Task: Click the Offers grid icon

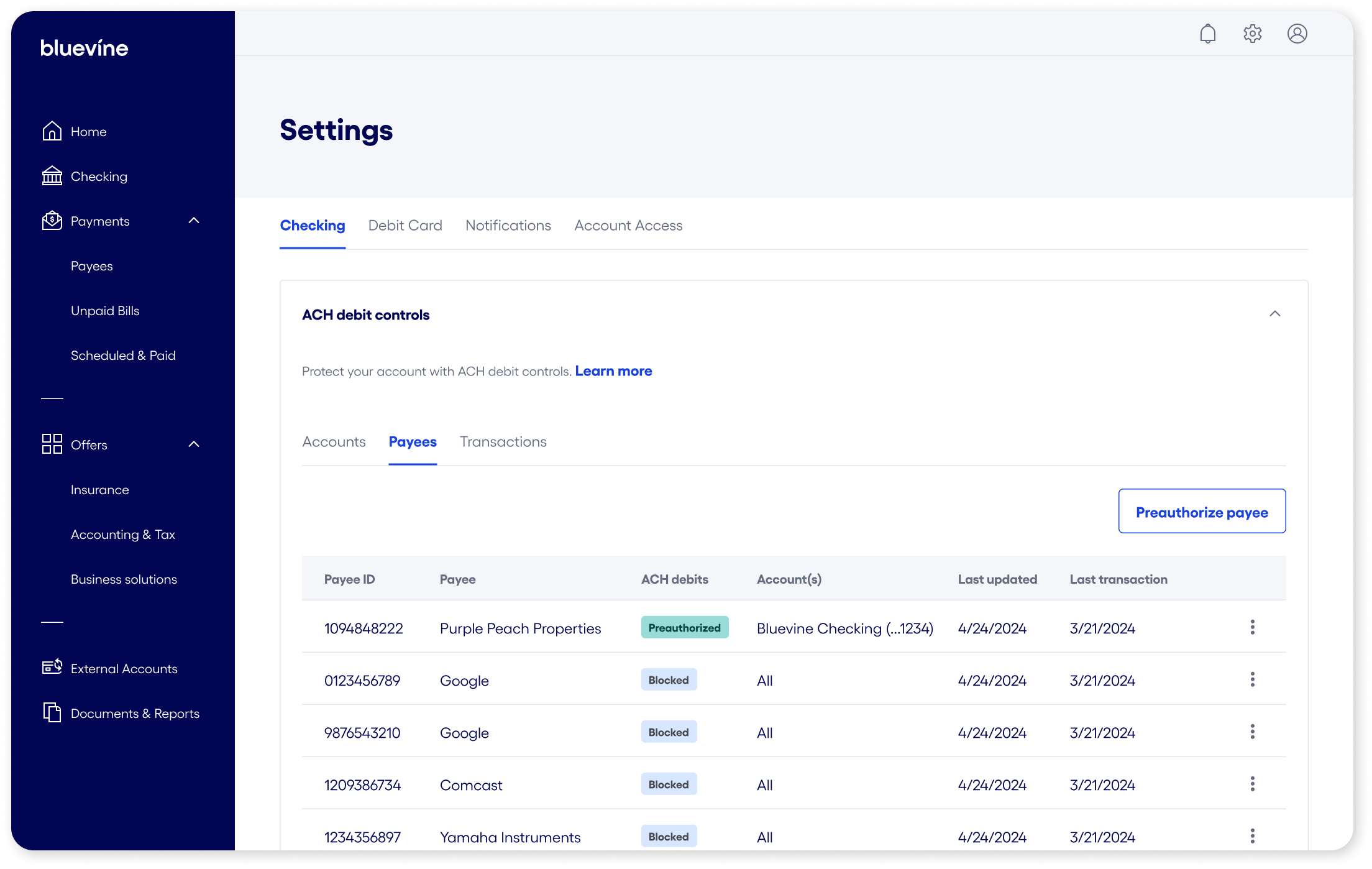Action: click(52, 444)
